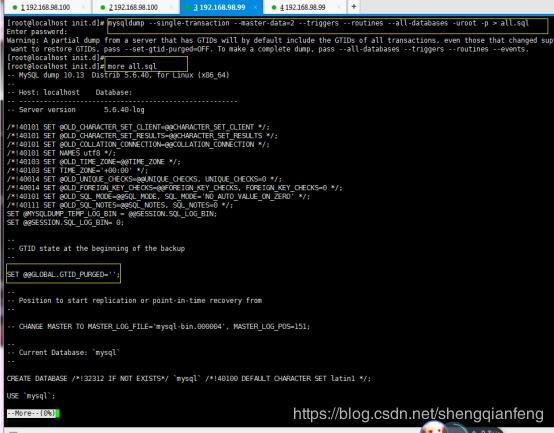
Task: Click the OLD_CHARACTER_SET_CLIENT line
Action: click(138, 127)
